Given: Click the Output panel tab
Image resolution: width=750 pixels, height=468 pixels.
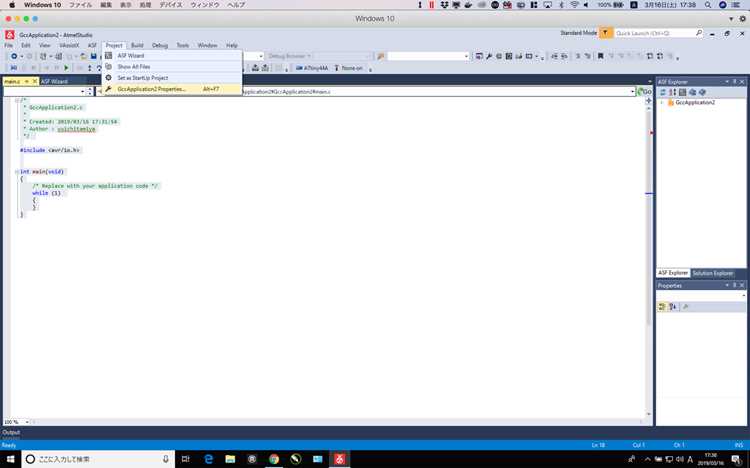Looking at the screenshot, I should (x=11, y=432).
